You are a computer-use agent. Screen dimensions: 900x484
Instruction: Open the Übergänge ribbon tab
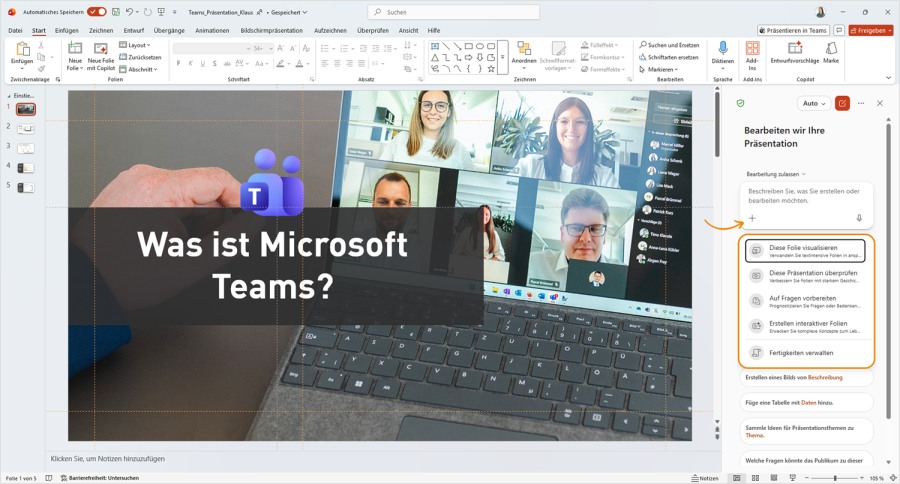[169, 30]
